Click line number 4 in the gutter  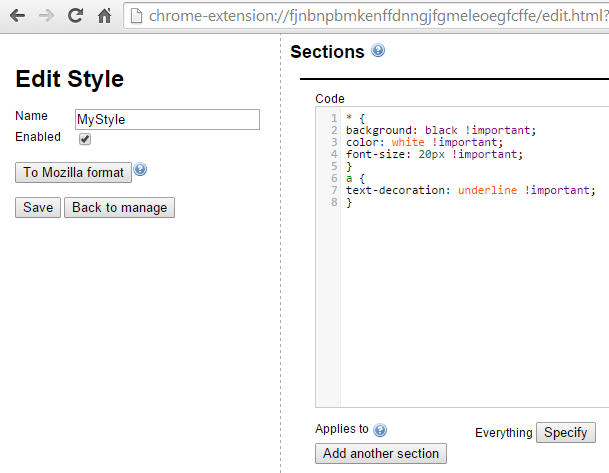point(334,154)
